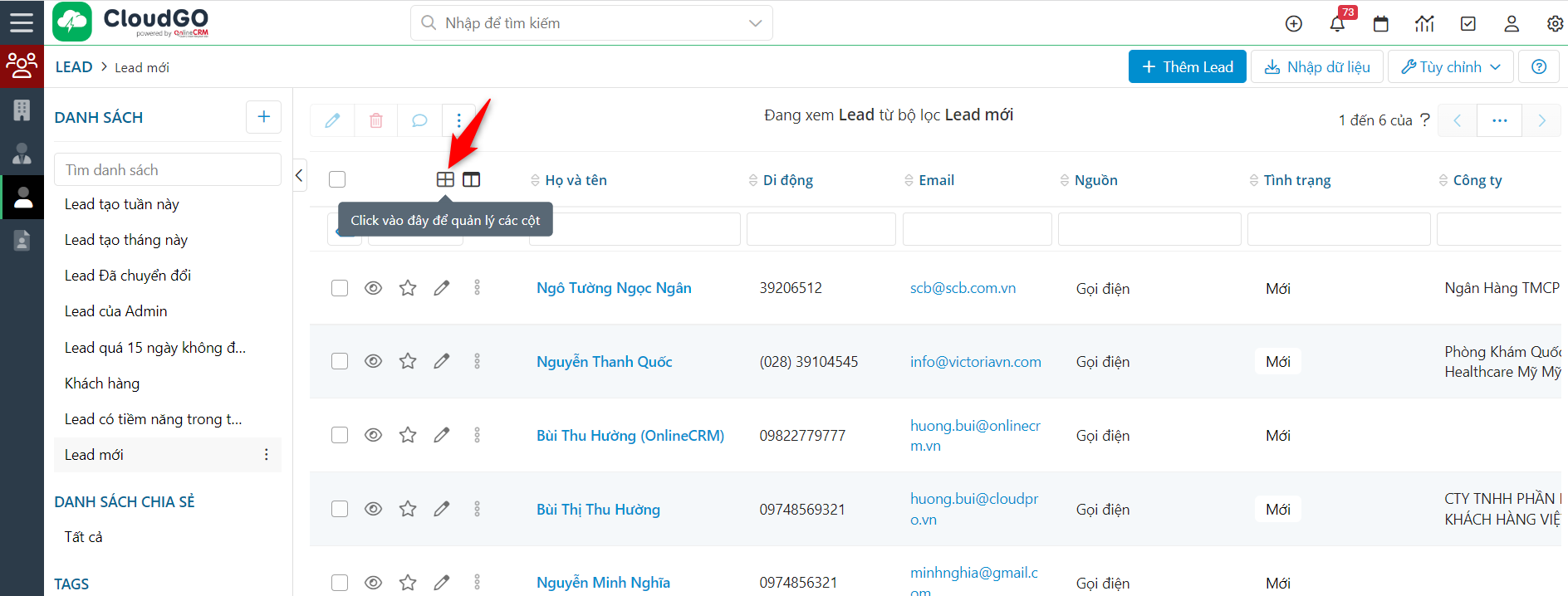Collapse the left list panel

299,175
